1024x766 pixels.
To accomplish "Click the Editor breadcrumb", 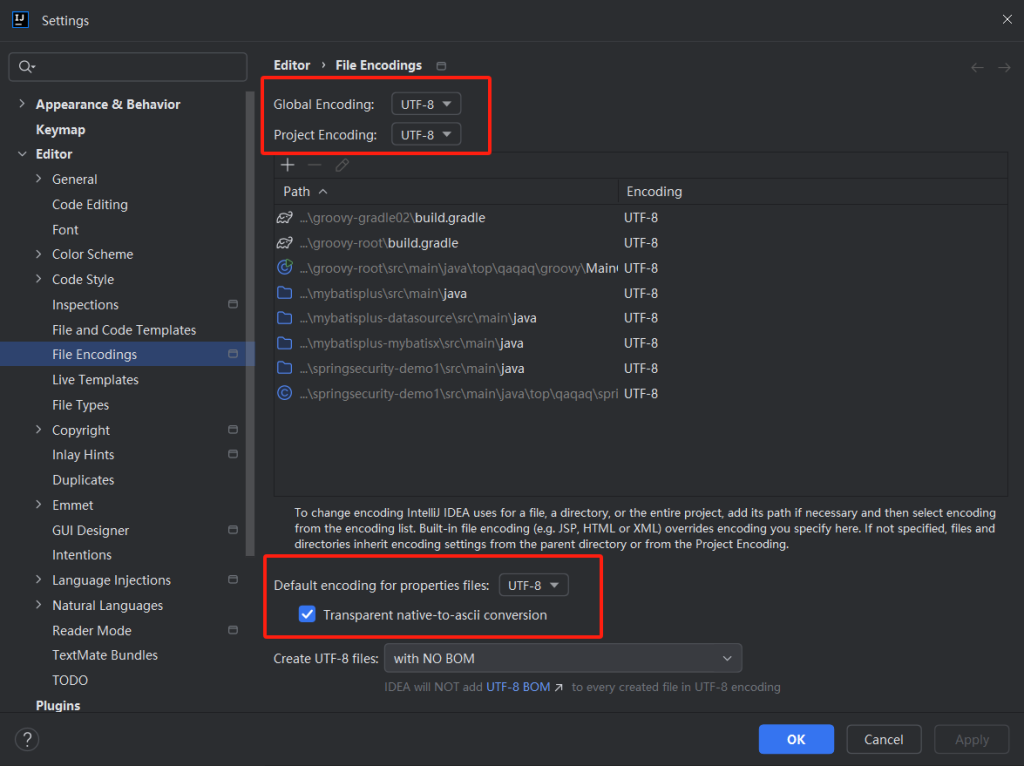I will point(292,65).
